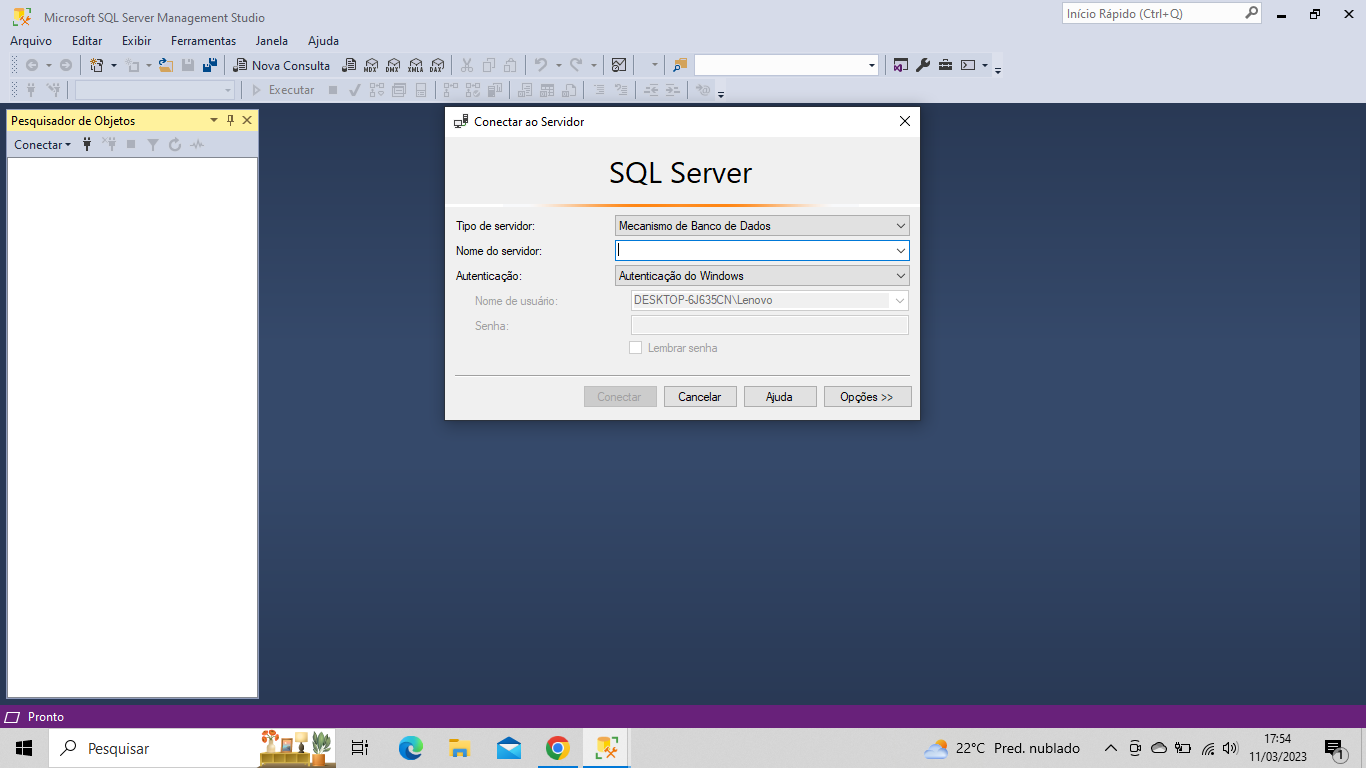The image size is (1366, 768).
Task: Open the Ajuda menu
Action: point(324,41)
